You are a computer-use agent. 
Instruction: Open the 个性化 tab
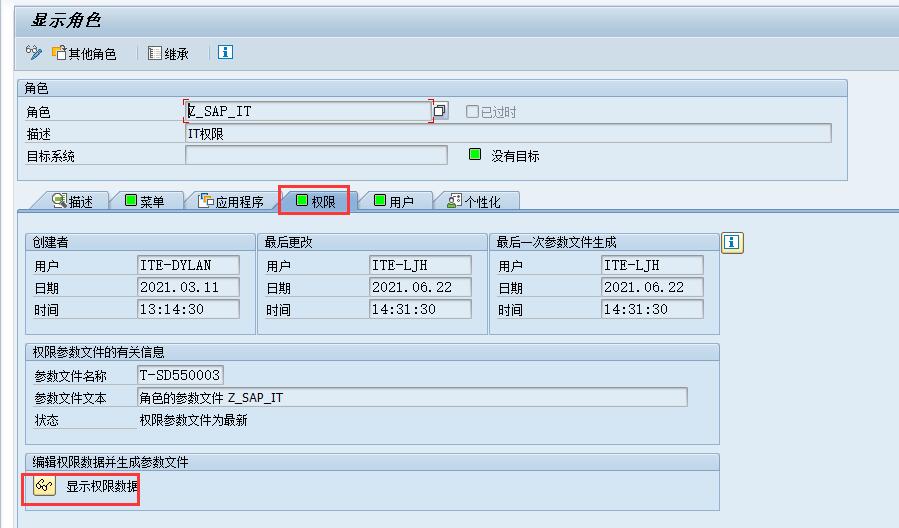474,201
